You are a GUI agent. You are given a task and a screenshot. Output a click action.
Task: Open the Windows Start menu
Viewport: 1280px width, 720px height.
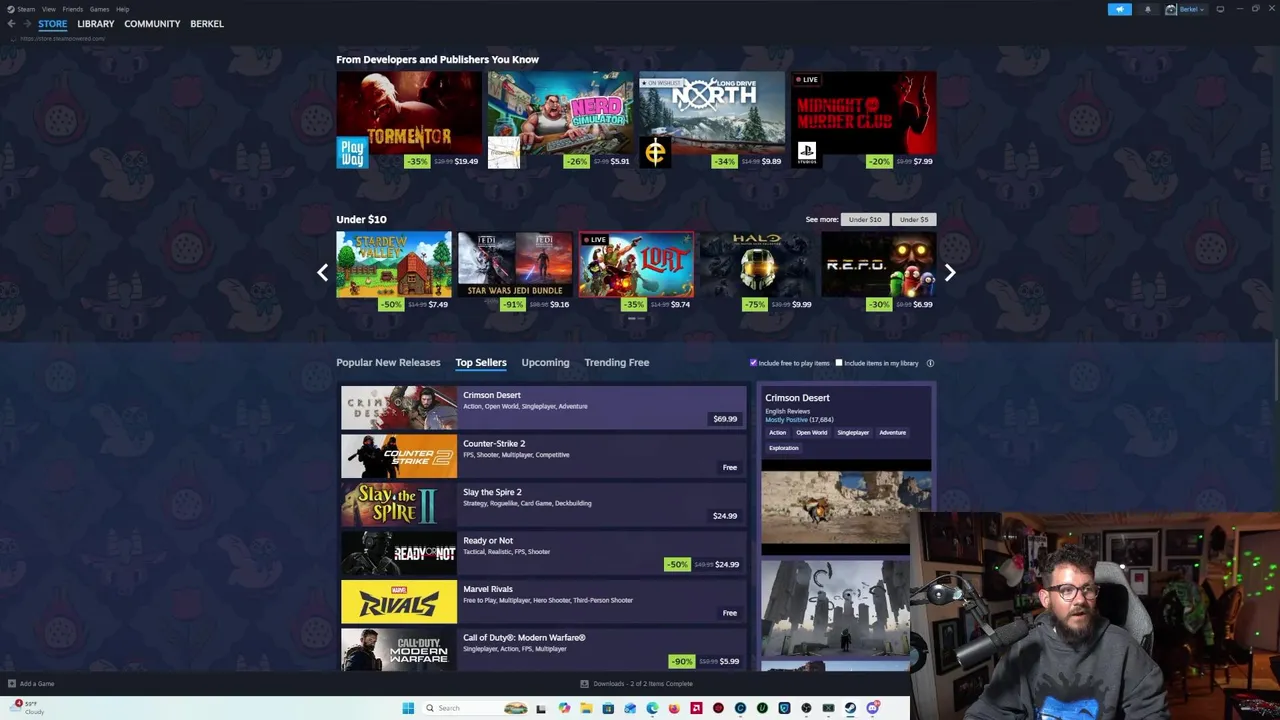click(x=408, y=708)
